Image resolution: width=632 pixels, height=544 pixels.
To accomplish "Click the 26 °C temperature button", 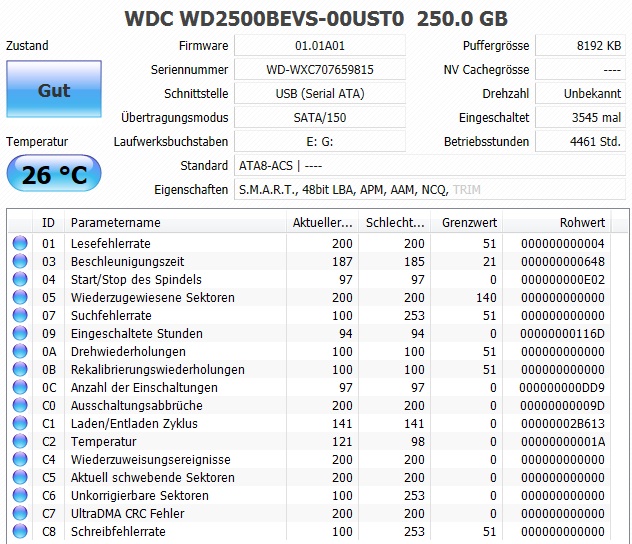I will pyautogui.click(x=54, y=173).
